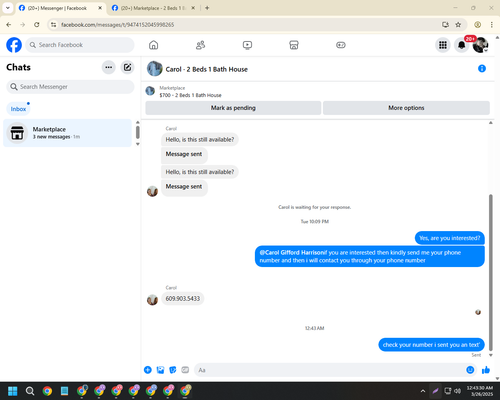Screen dimensions: 500x400
Task: Click the address bar URL
Action: 117,25
